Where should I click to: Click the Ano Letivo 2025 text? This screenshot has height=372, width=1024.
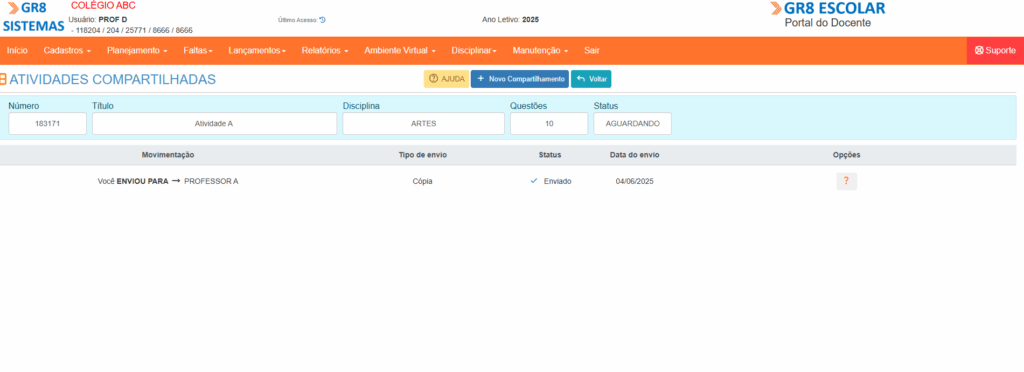pyautogui.click(x=511, y=20)
